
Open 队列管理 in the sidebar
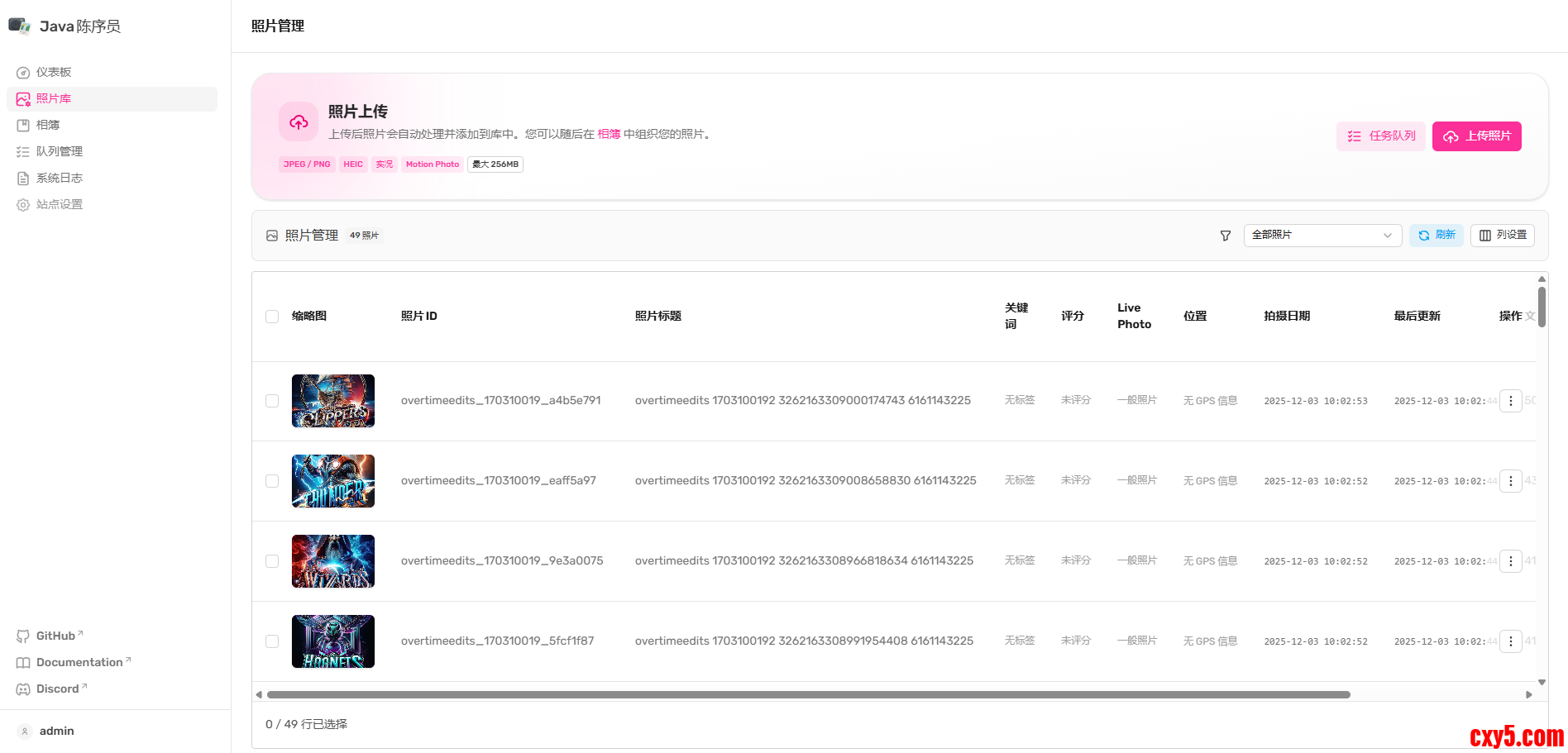point(60,152)
